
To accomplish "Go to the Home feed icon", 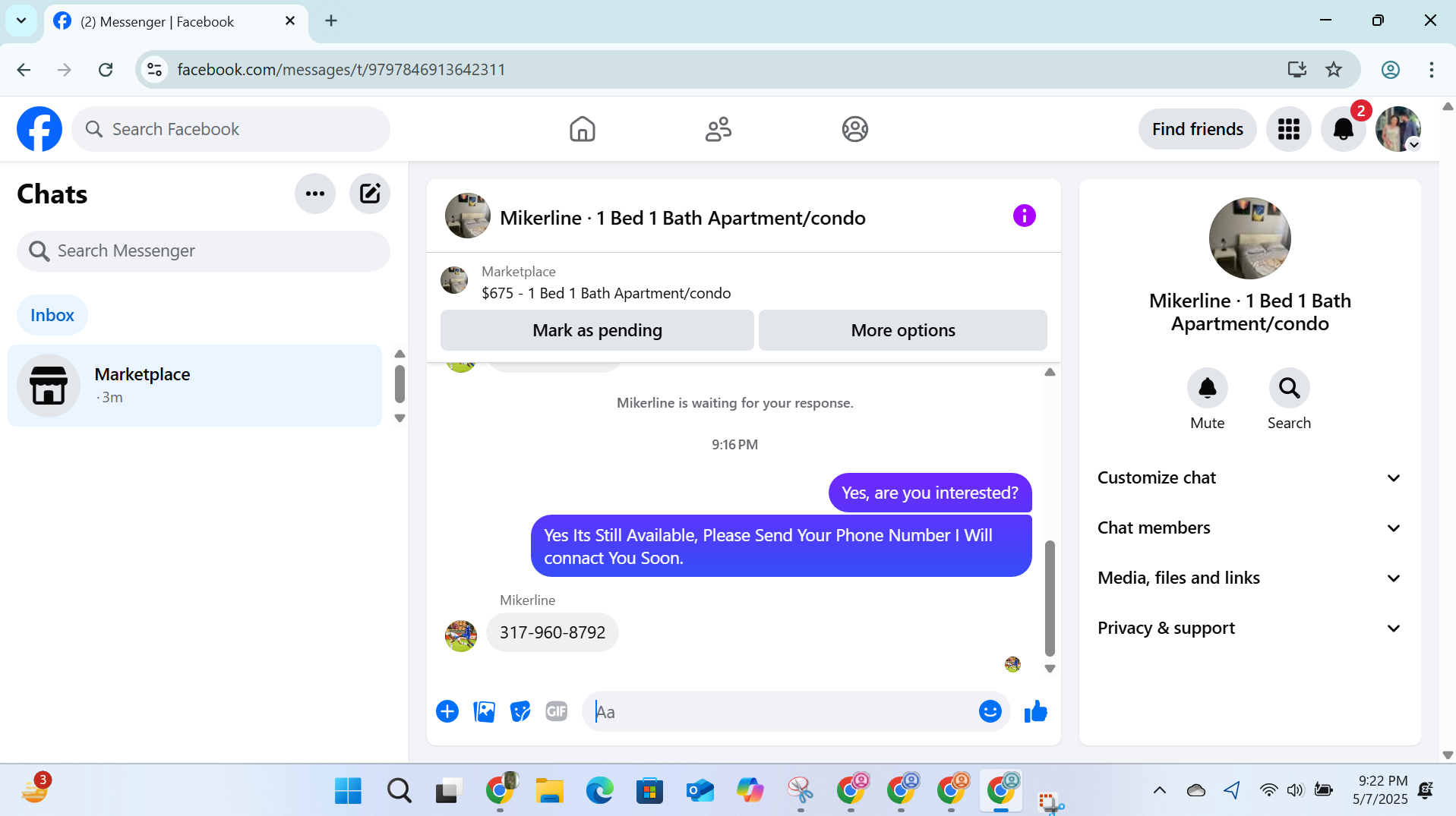I will tap(583, 129).
